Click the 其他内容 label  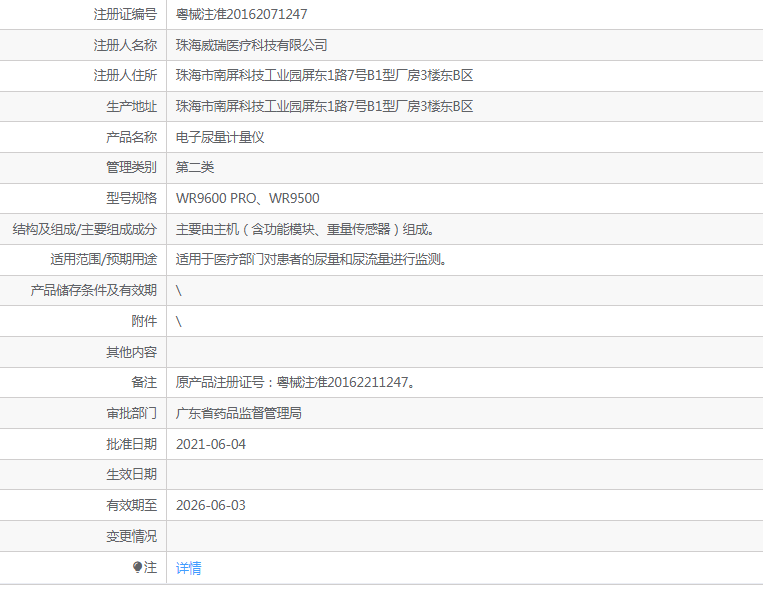(131, 352)
